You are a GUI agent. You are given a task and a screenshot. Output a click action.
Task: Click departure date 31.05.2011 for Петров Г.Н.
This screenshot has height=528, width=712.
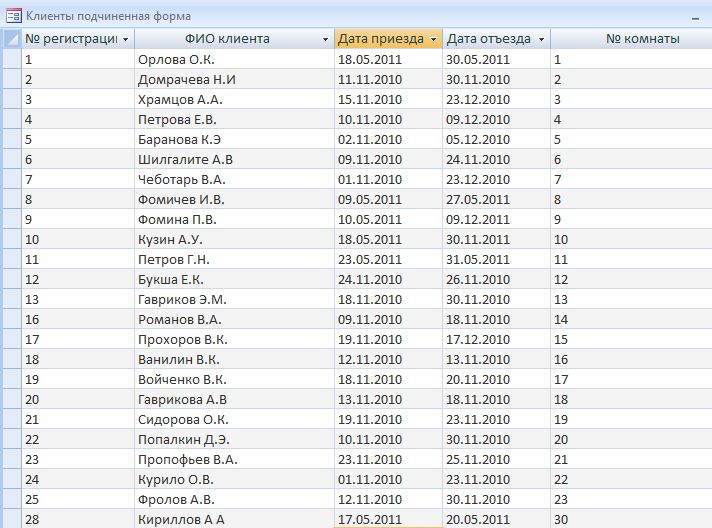(496, 259)
